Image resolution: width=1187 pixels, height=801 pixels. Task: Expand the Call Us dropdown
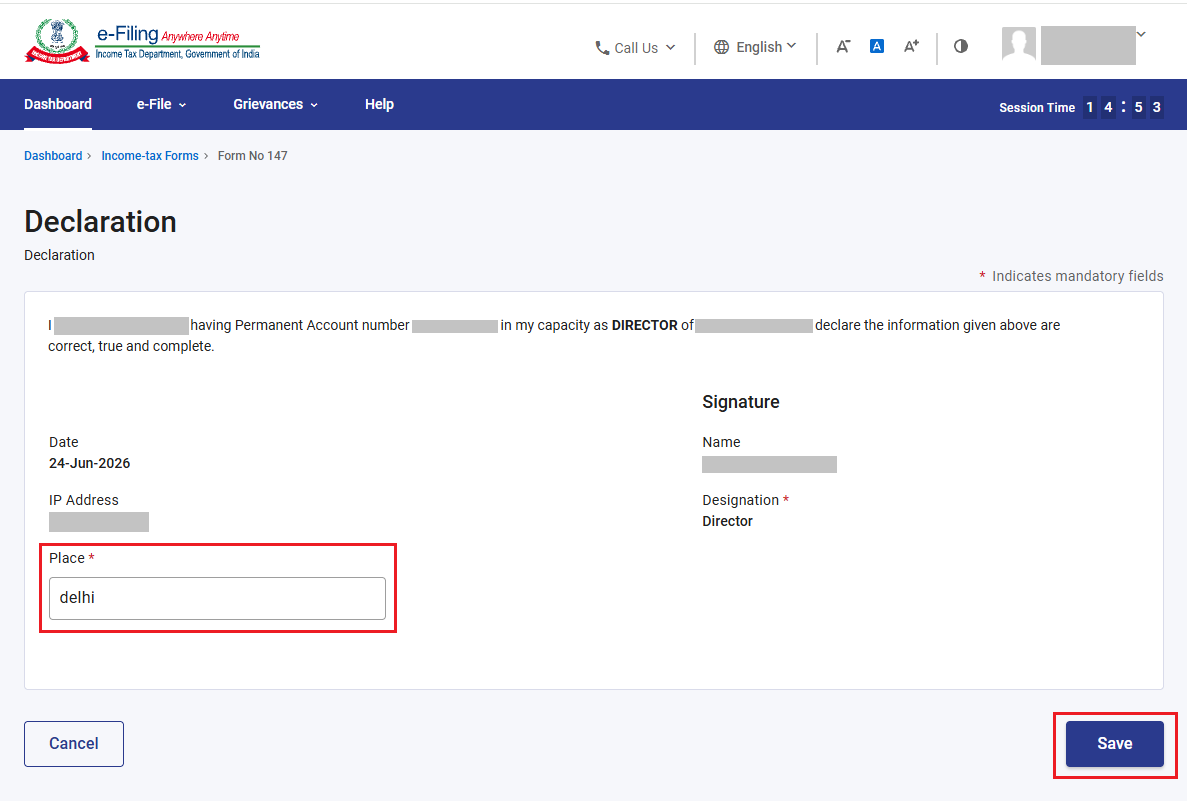[635, 48]
